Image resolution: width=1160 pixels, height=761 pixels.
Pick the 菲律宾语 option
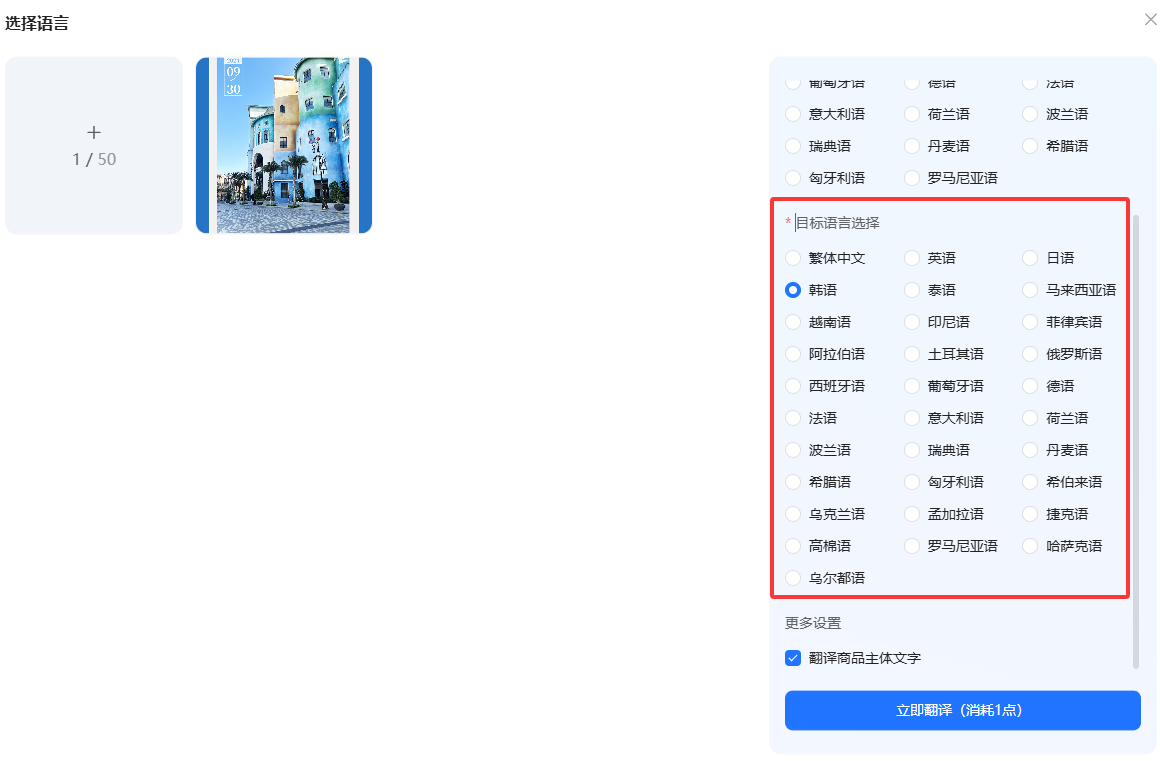point(1031,322)
